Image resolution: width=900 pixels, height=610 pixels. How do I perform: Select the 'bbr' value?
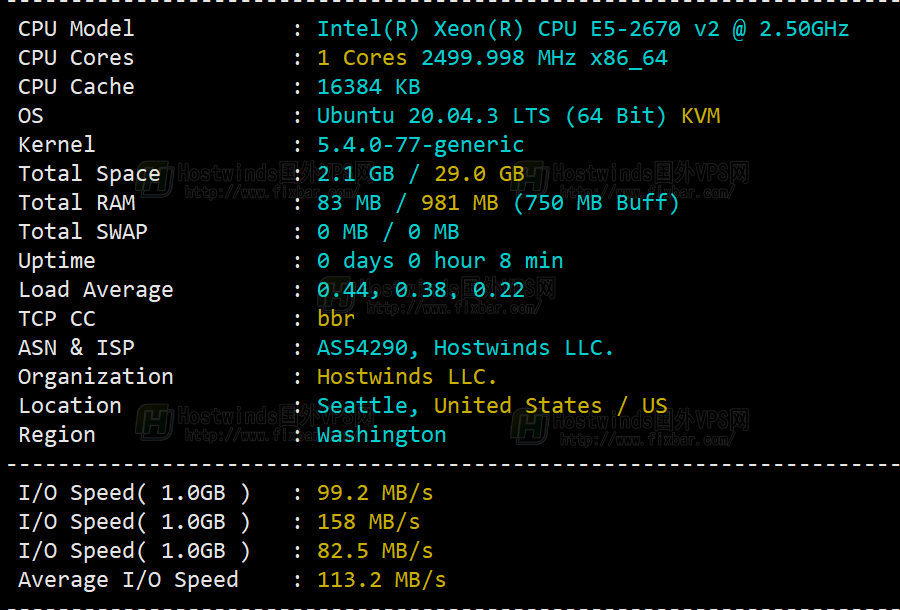(x=336, y=318)
